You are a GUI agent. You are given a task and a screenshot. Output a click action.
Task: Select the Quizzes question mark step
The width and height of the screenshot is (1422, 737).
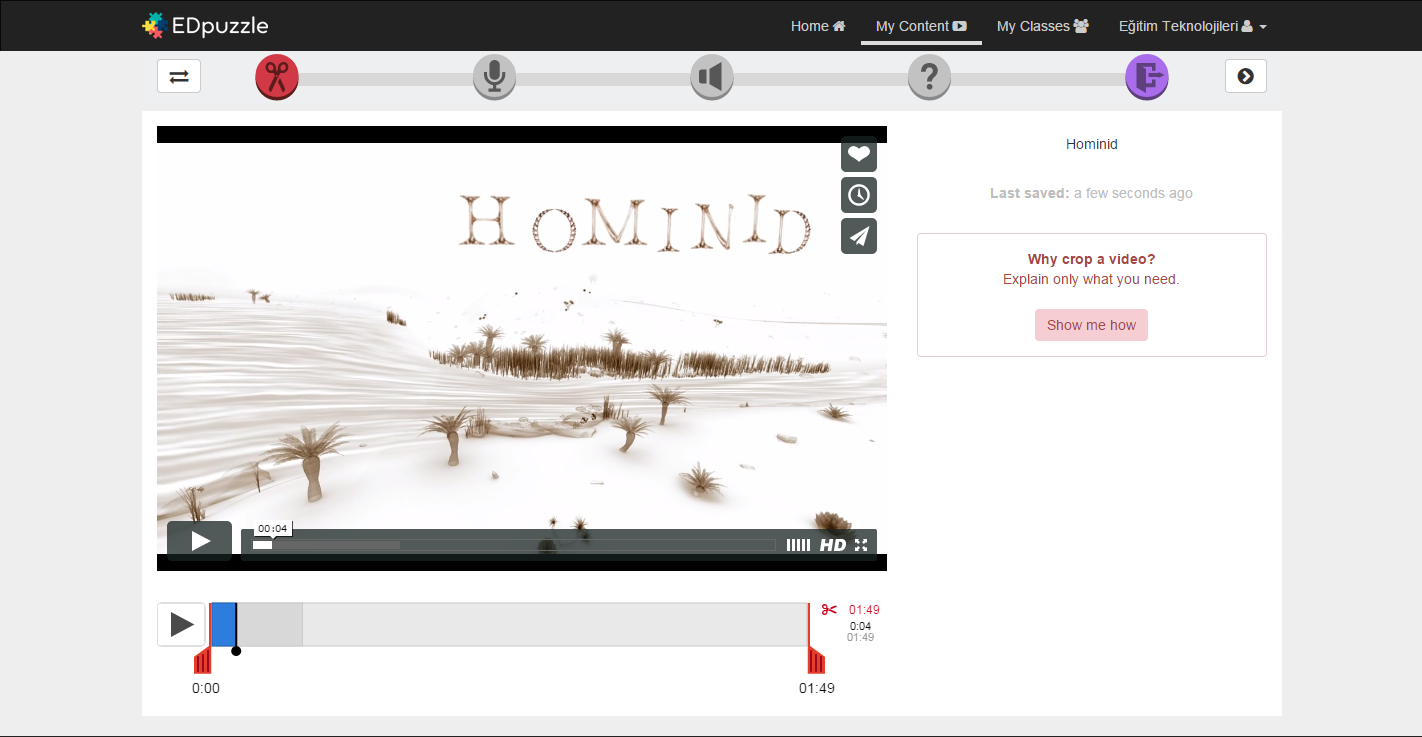(929, 77)
